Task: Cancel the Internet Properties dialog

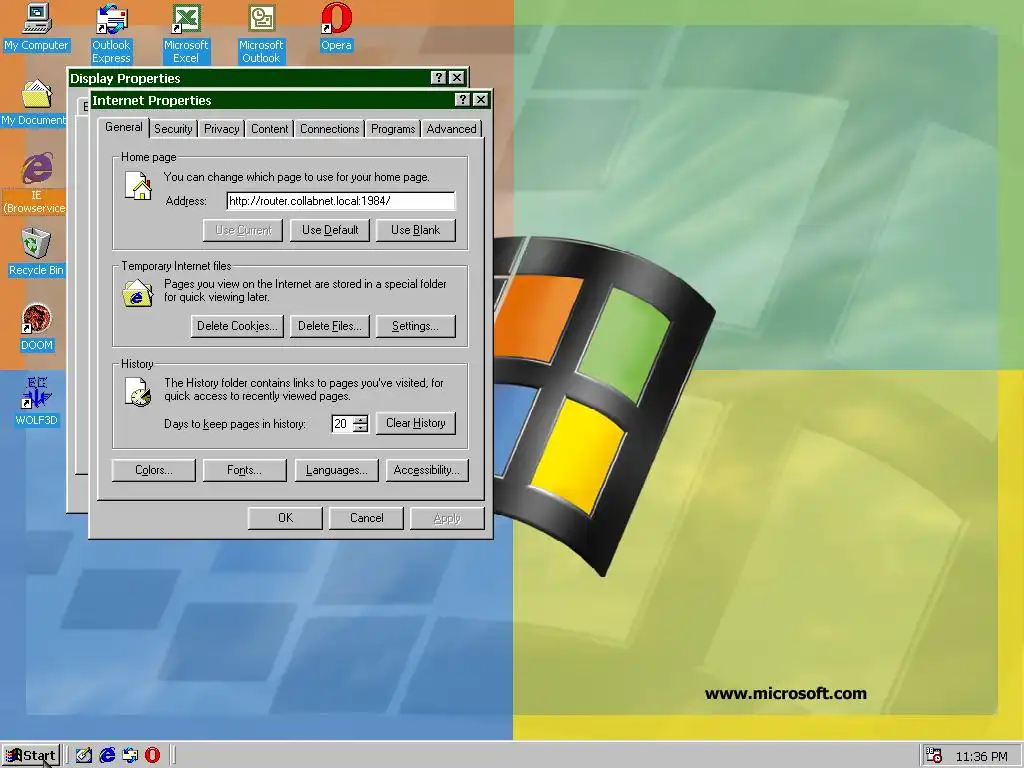Action: (x=366, y=518)
